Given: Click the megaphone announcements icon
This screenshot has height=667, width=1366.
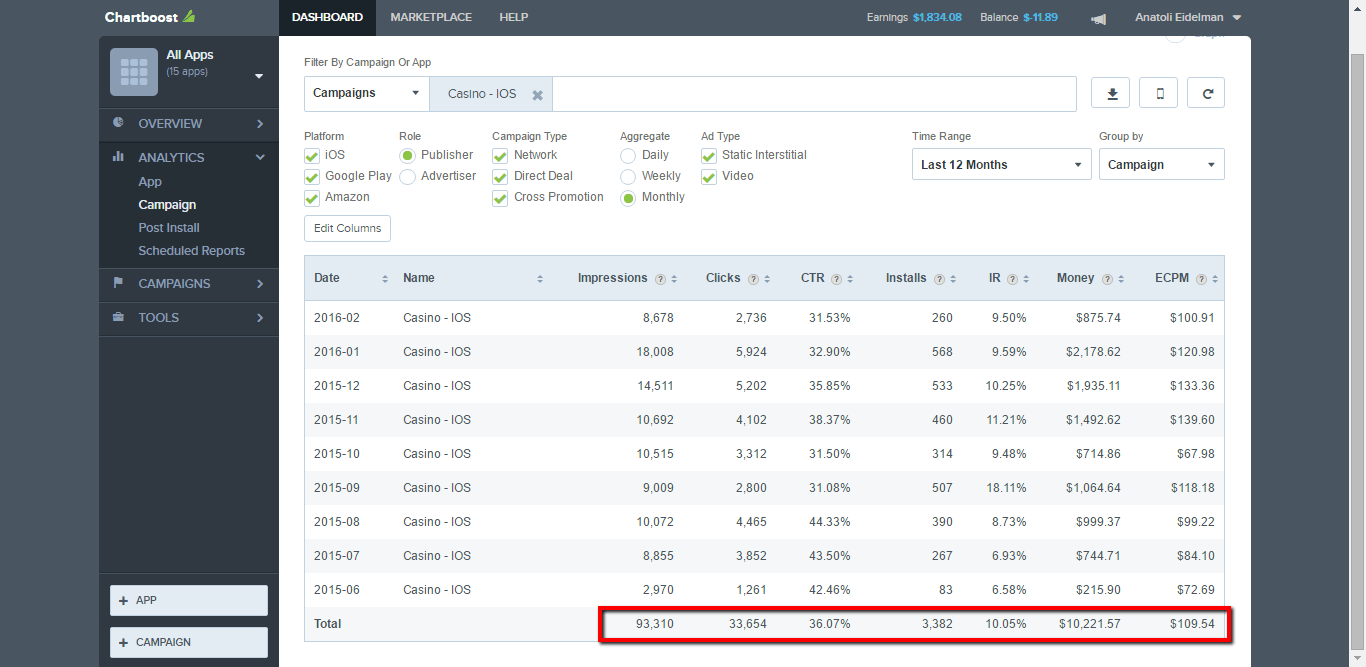Looking at the screenshot, I should pyautogui.click(x=1099, y=18).
